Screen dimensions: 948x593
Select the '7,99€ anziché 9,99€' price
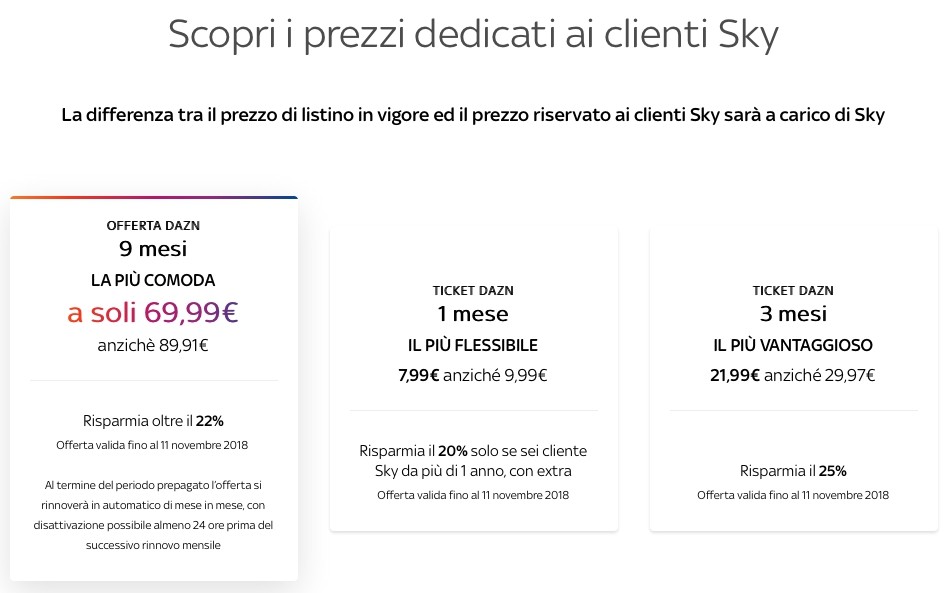coord(473,376)
